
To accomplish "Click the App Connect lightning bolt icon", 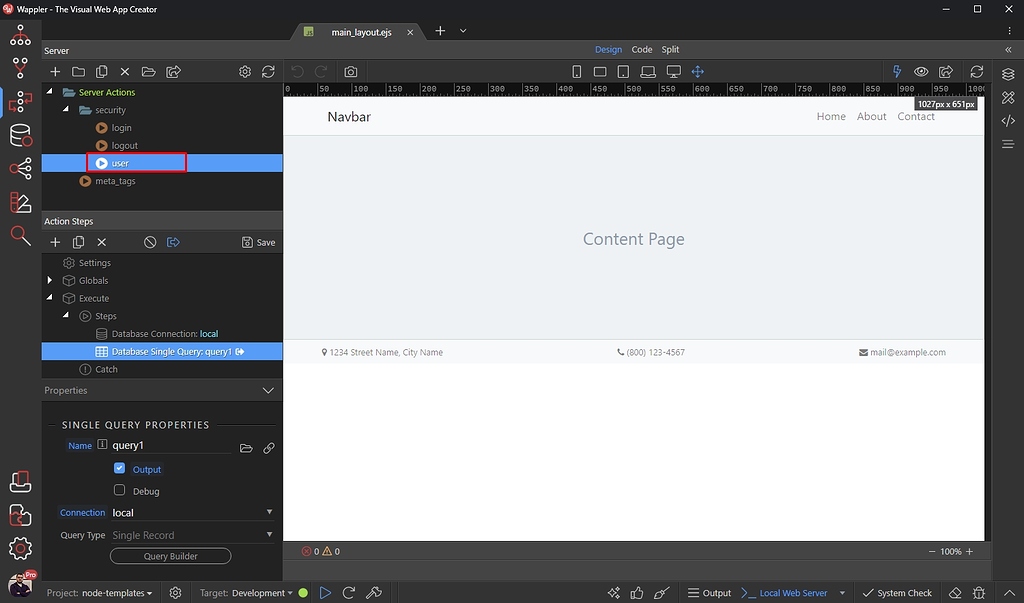I will click(x=897, y=71).
